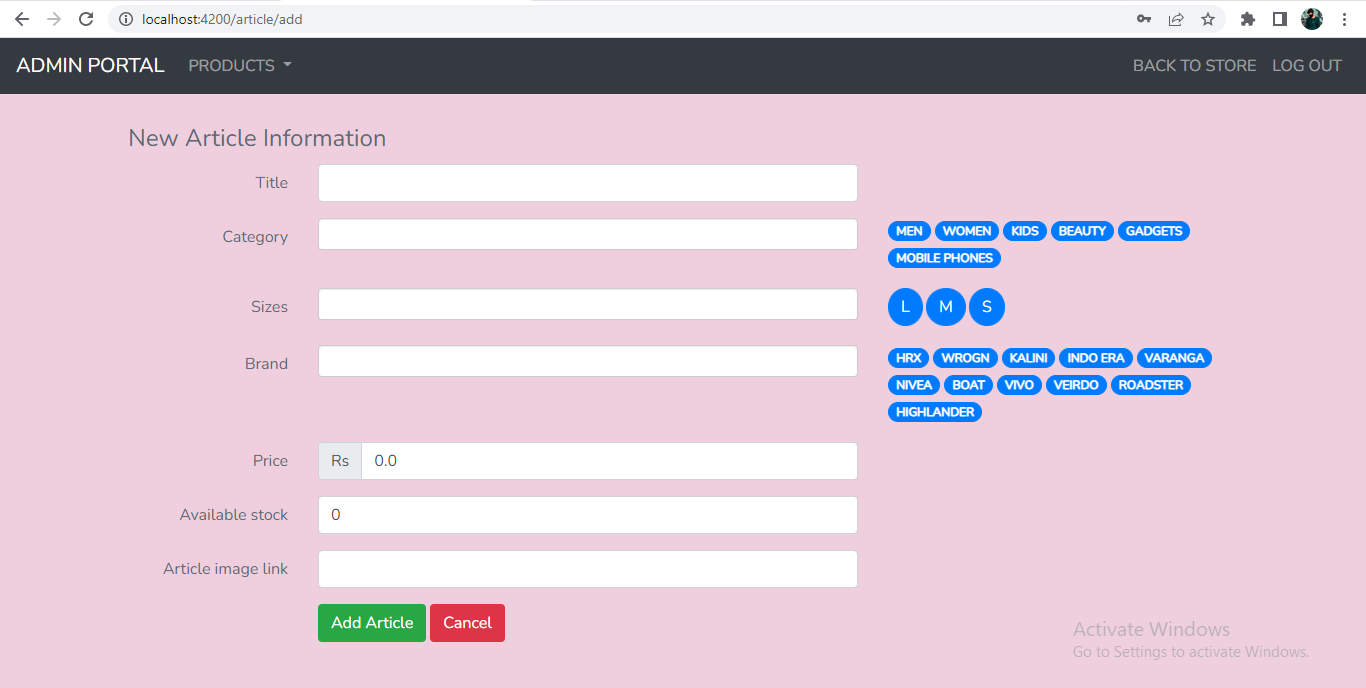Pick the GADGETS category badge
Viewport: 1366px width, 688px height.
(x=1153, y=231)
